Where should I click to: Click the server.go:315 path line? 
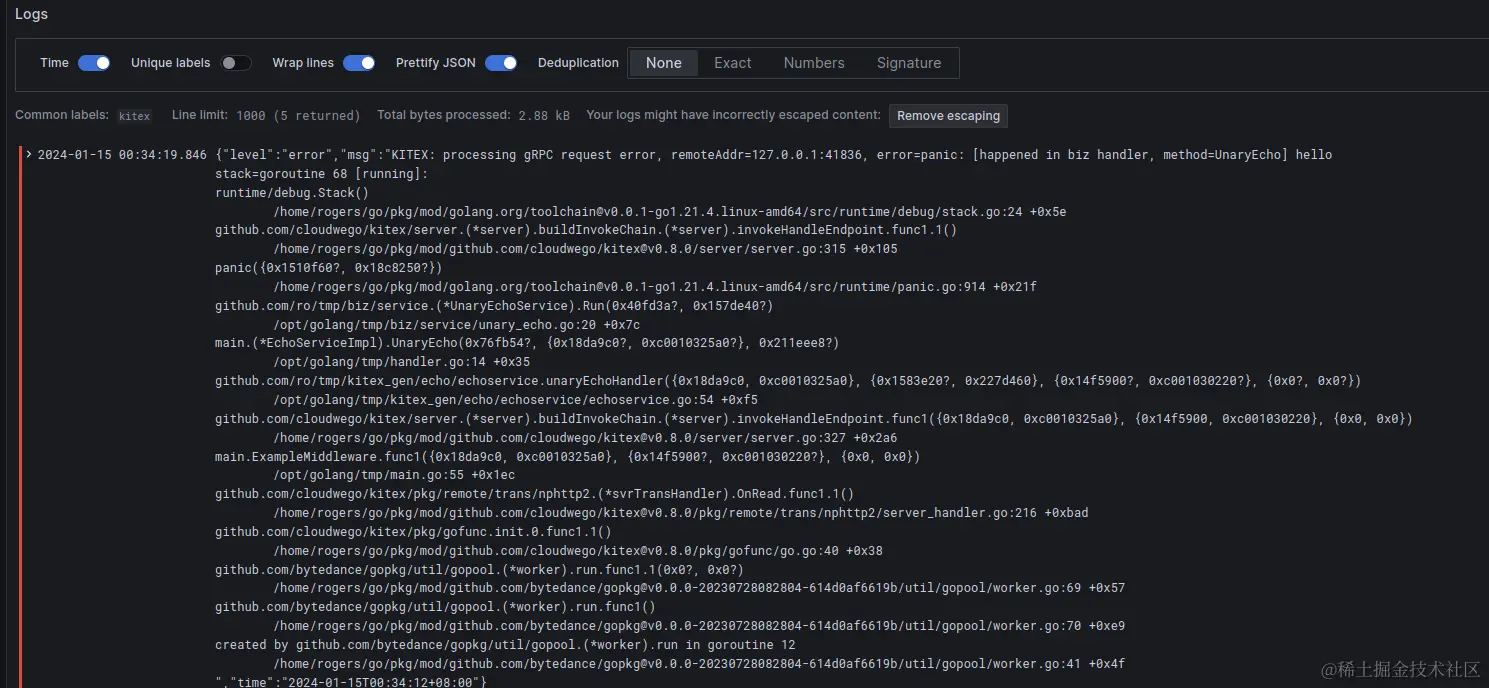click(x=585, y=249)
